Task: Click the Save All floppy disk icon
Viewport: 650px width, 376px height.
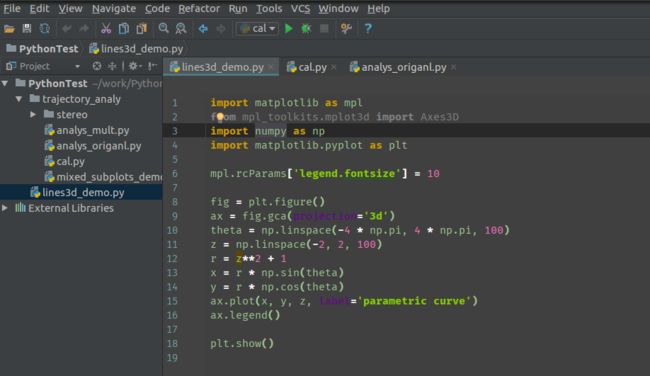Action: (x=27, y=29)
